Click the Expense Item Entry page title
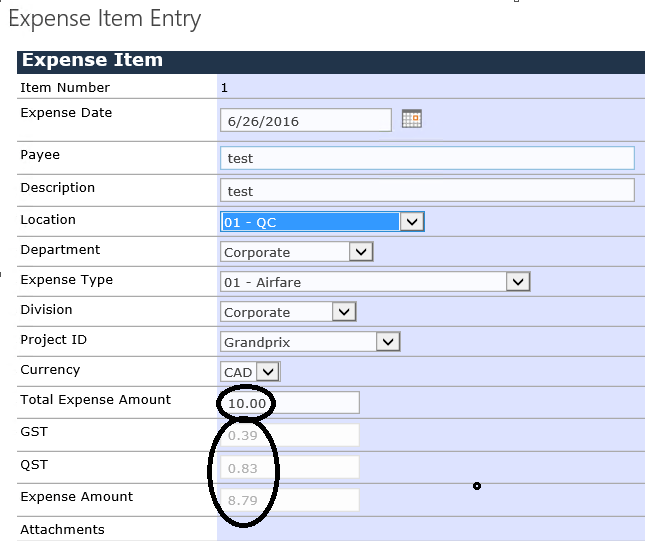This screenshot has height=541, width=645. (105, 19)
